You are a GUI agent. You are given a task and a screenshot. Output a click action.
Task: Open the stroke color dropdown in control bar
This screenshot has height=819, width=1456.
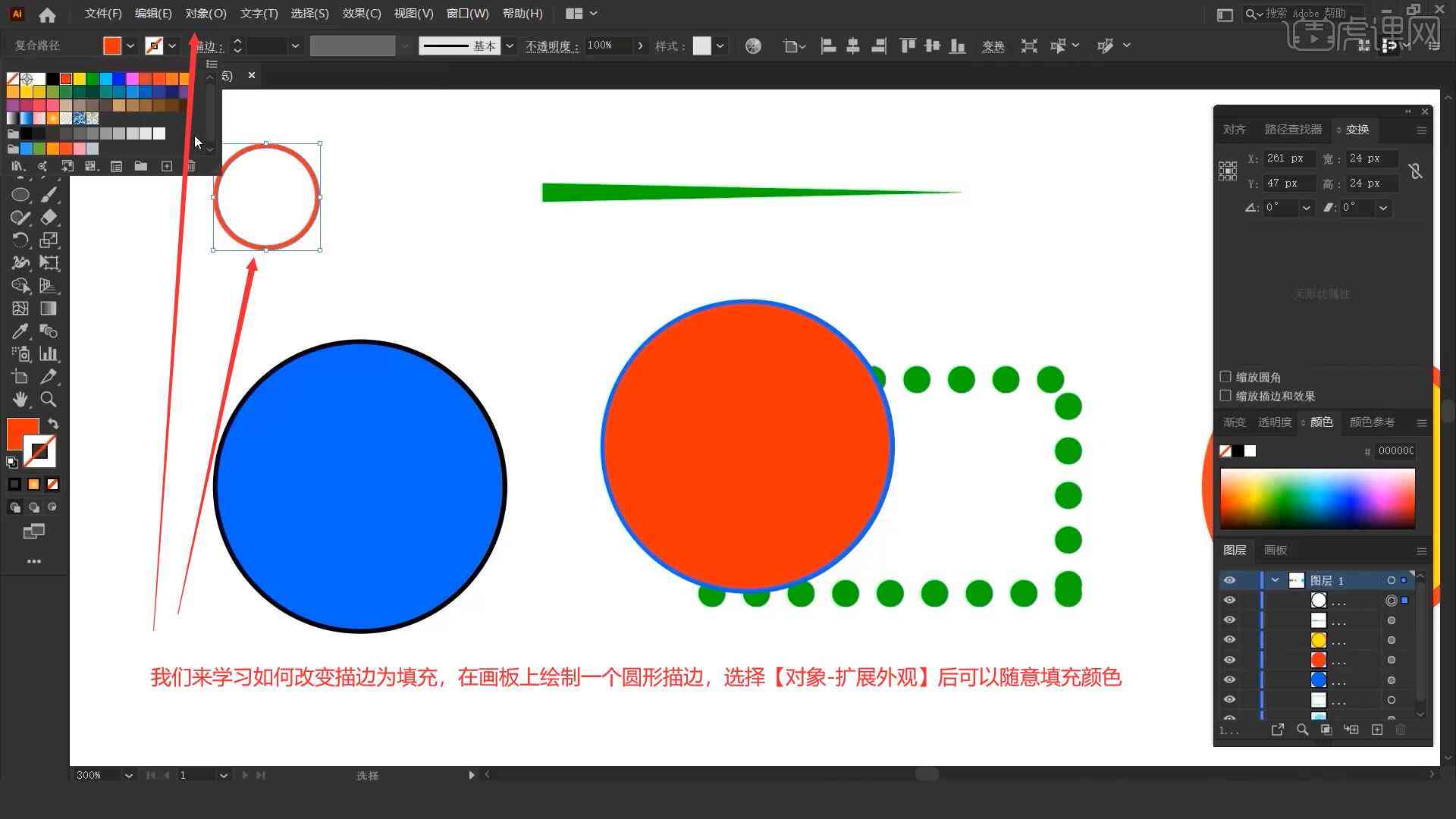click(173, 46)
